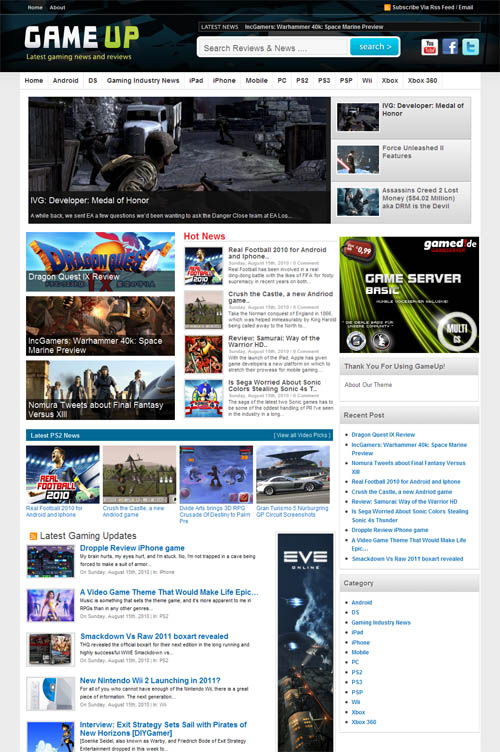This screenshot has width=500, height=752.
Task: Open the Facebook icon in header
Action: coord(450,47)
